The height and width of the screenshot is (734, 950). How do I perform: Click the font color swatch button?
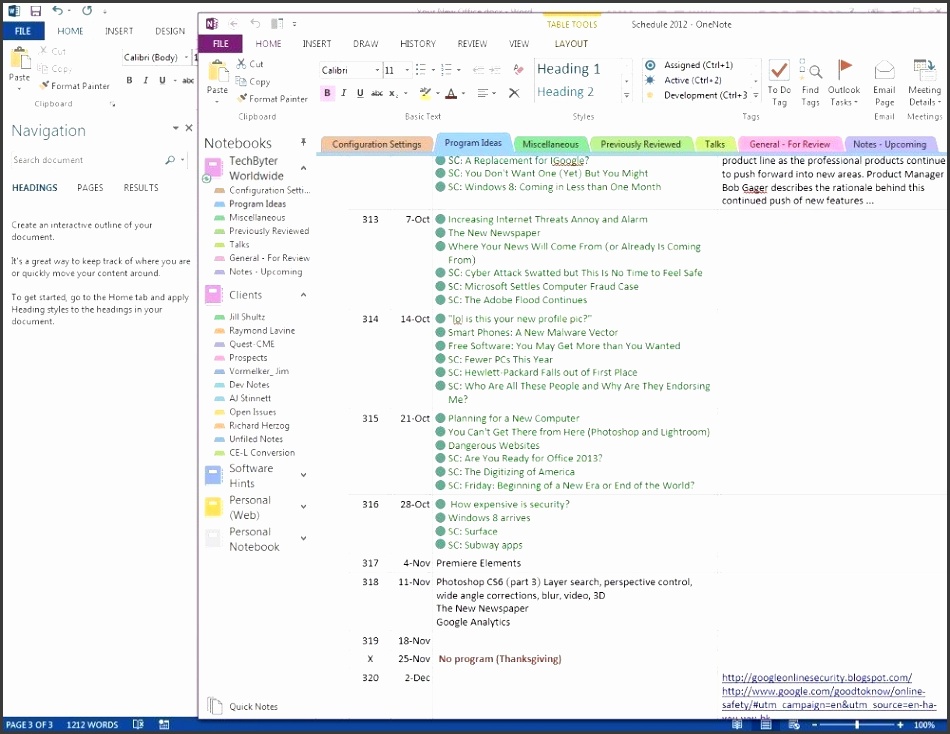pos(450,93)
